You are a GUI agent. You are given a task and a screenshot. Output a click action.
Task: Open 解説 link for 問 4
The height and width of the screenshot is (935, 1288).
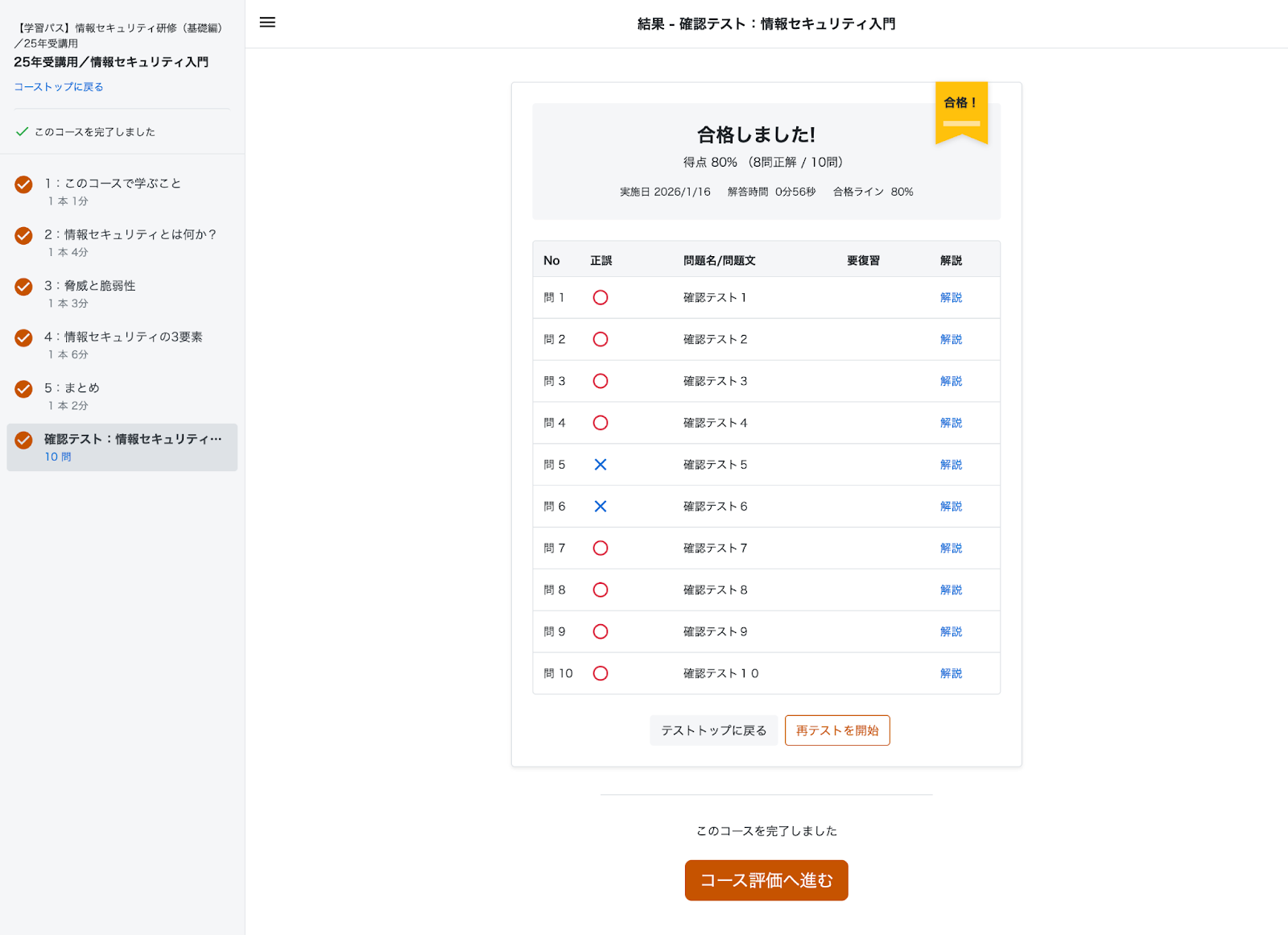(x=952, y=423)
